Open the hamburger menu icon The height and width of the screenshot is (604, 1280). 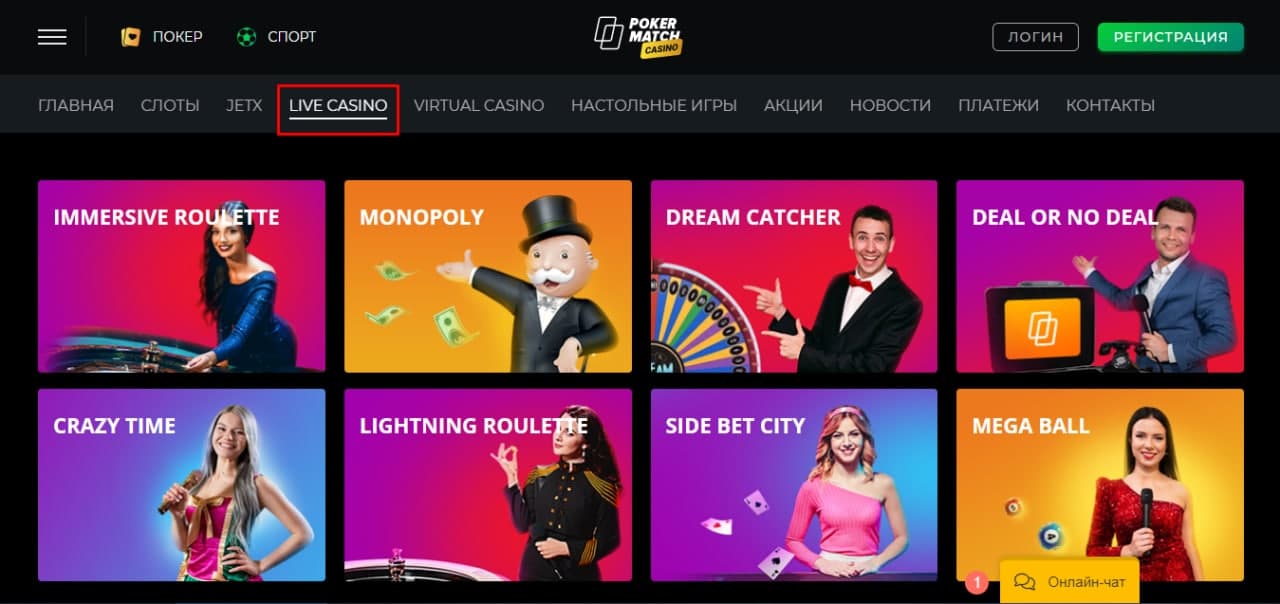click(x=52, y=37)
